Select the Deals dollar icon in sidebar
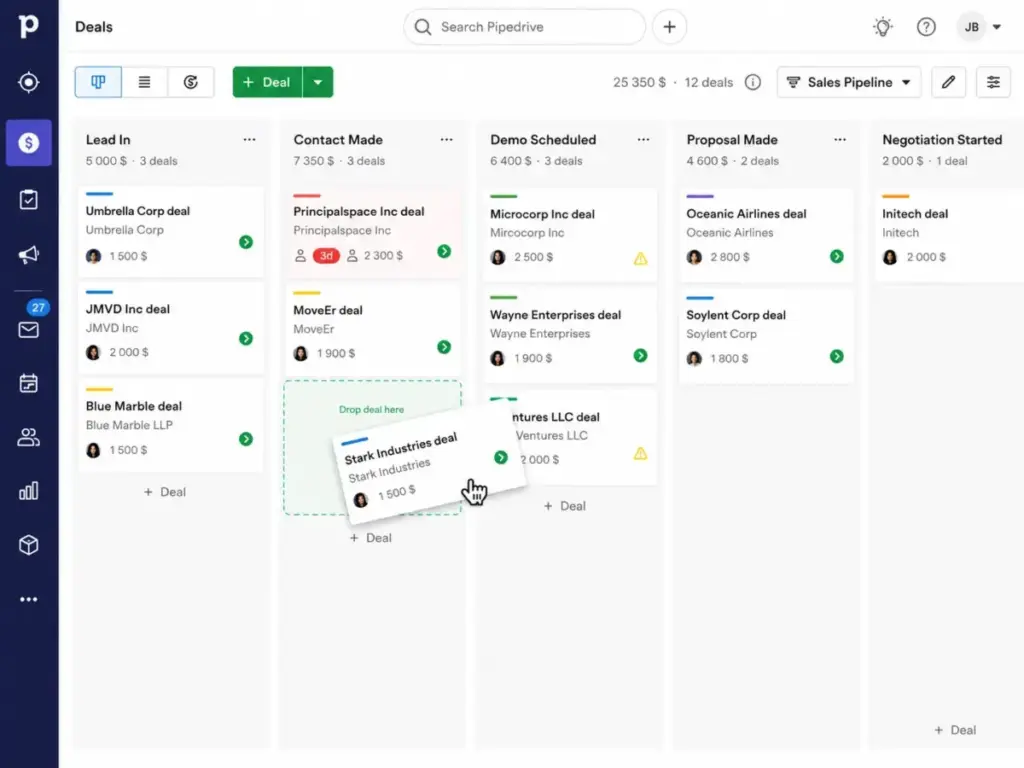This screenshot has height=768, width=1024. click(x=29, y=142)
